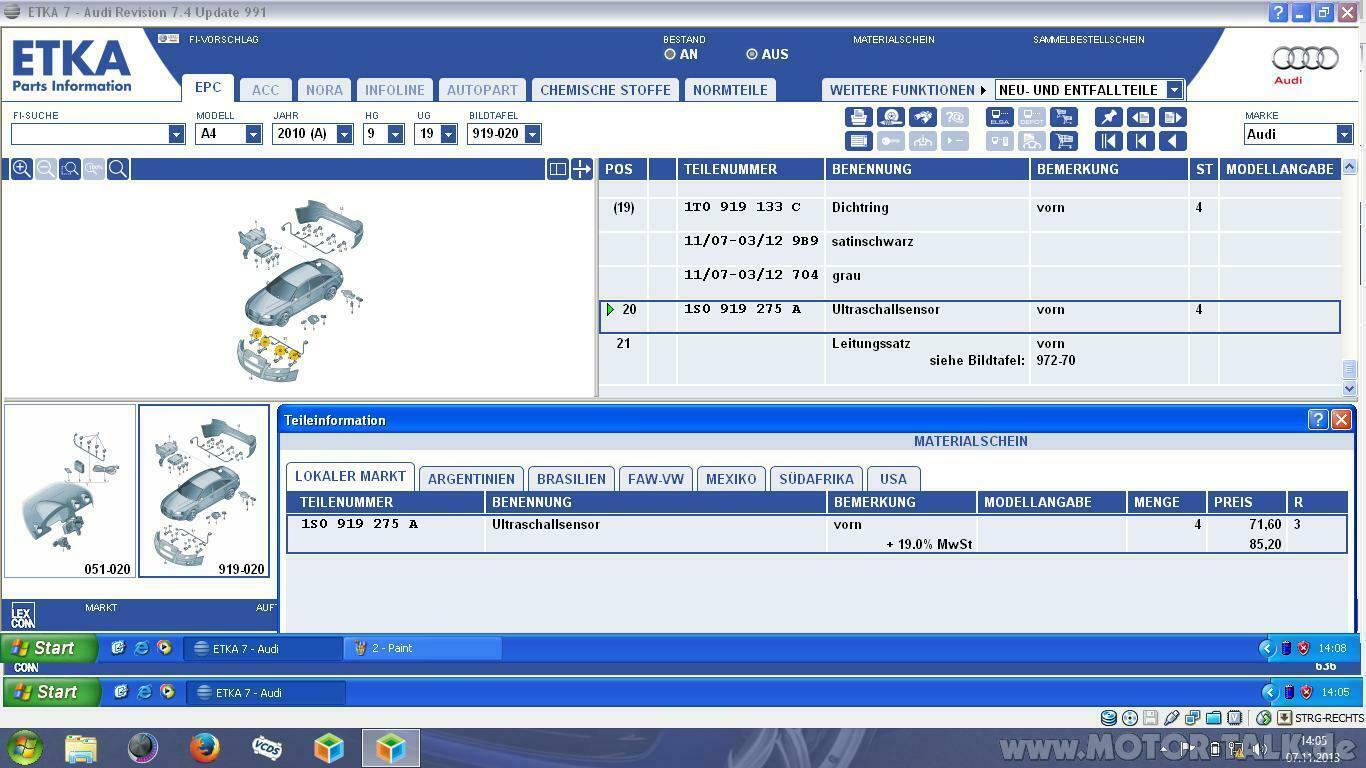Viewport: 1366px width, 768px height.
Task: Open the BRASILIEN market tab
Action: pyautogui.click(x=571, y=479)
